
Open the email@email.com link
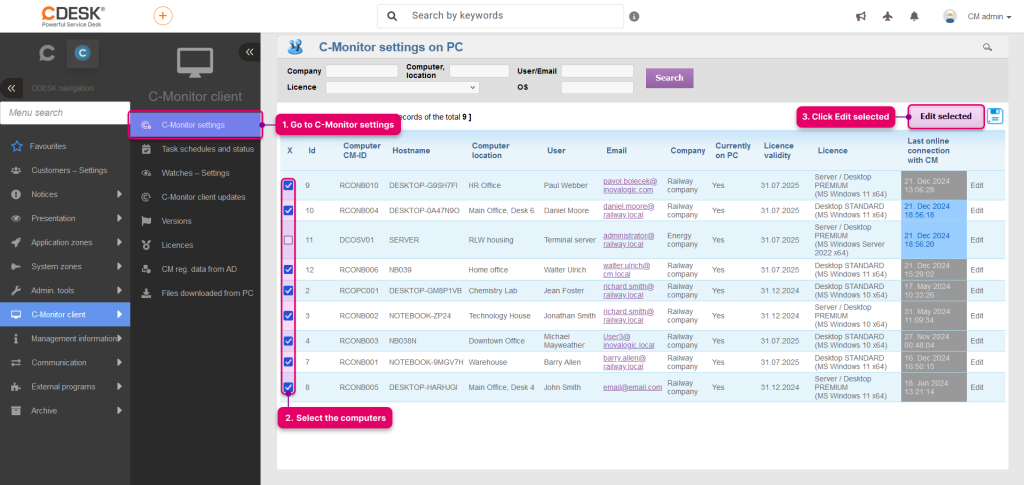tap(632, 387)
